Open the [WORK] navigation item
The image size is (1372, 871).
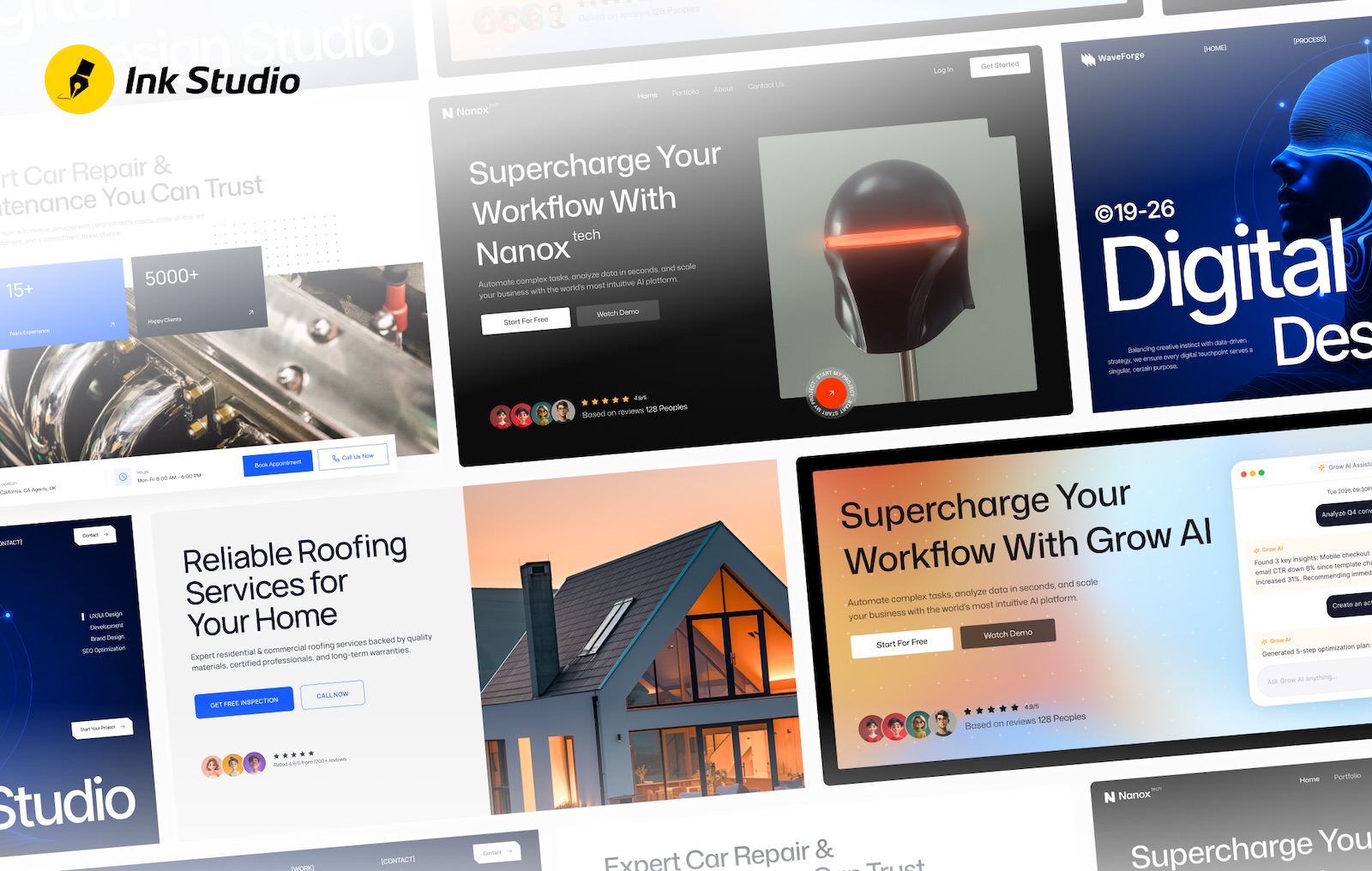[303, 868]
